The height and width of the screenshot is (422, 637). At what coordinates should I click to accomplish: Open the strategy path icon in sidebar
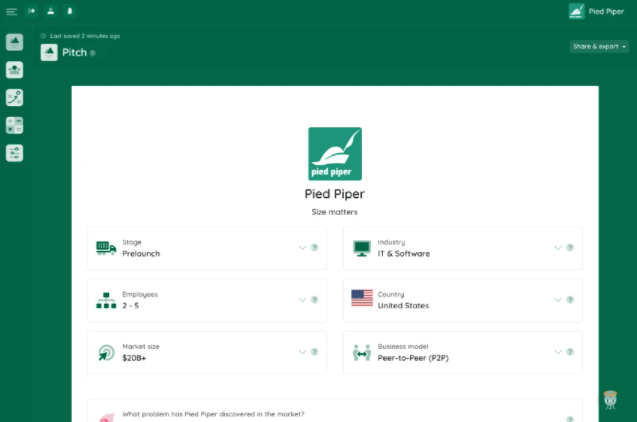coord(14,98)
